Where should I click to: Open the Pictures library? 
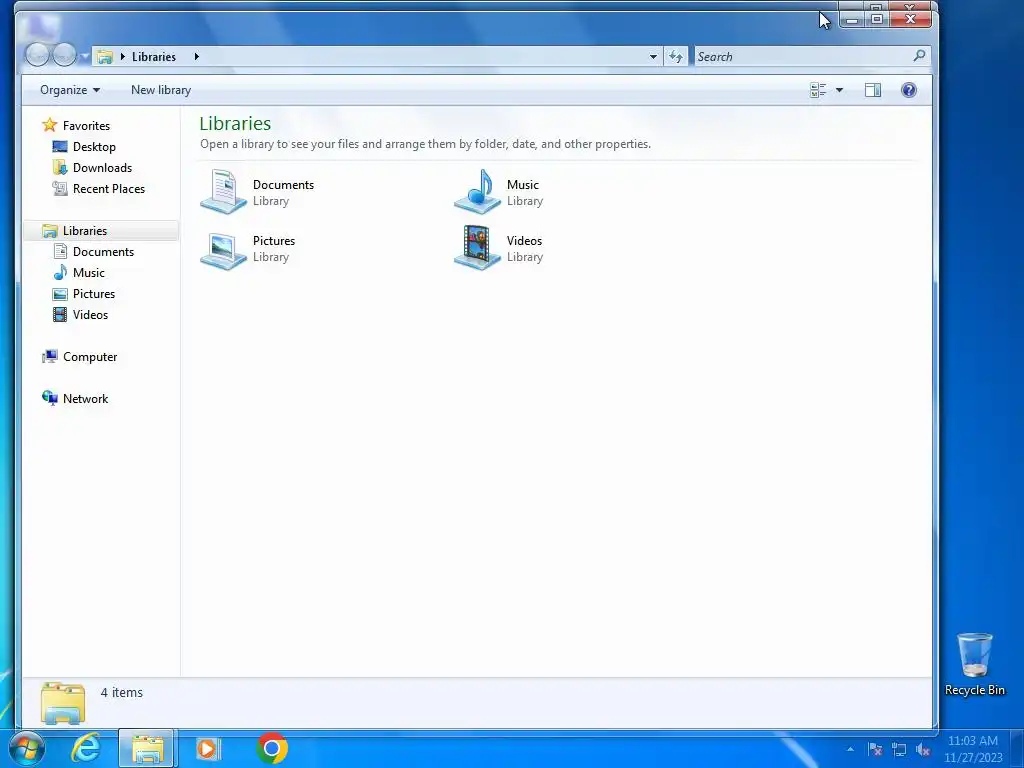(x=248, y=248)
